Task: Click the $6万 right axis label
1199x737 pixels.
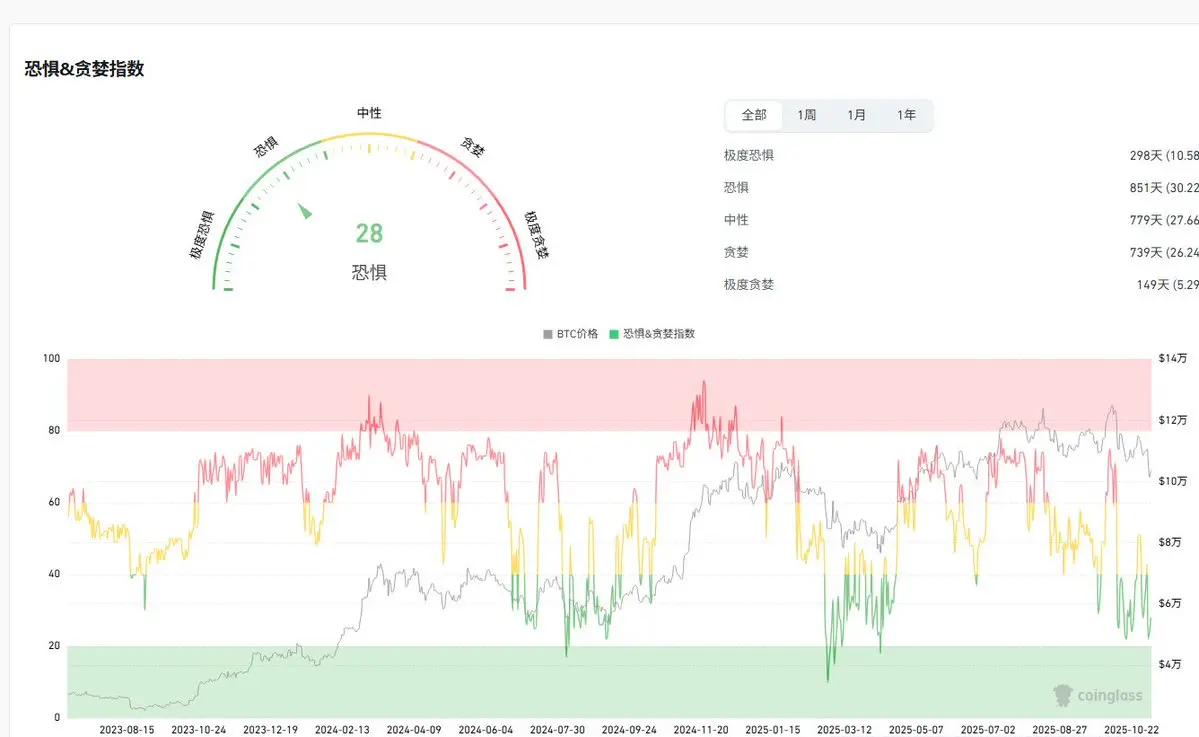Action: coord(1170,603)
